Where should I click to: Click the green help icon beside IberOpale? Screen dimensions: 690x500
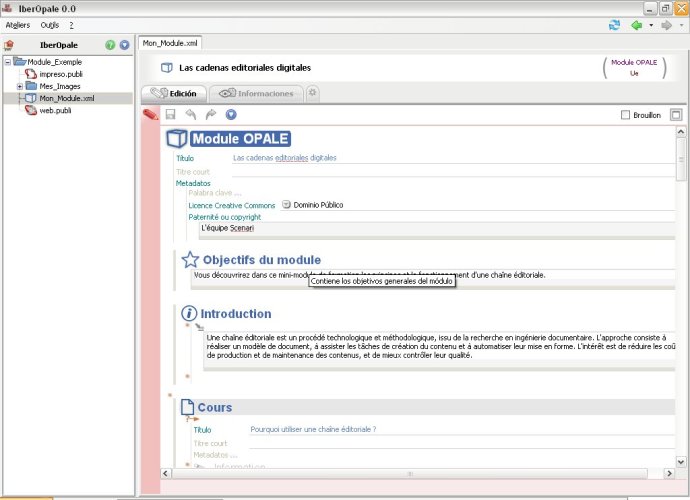(x=110, y=45)
